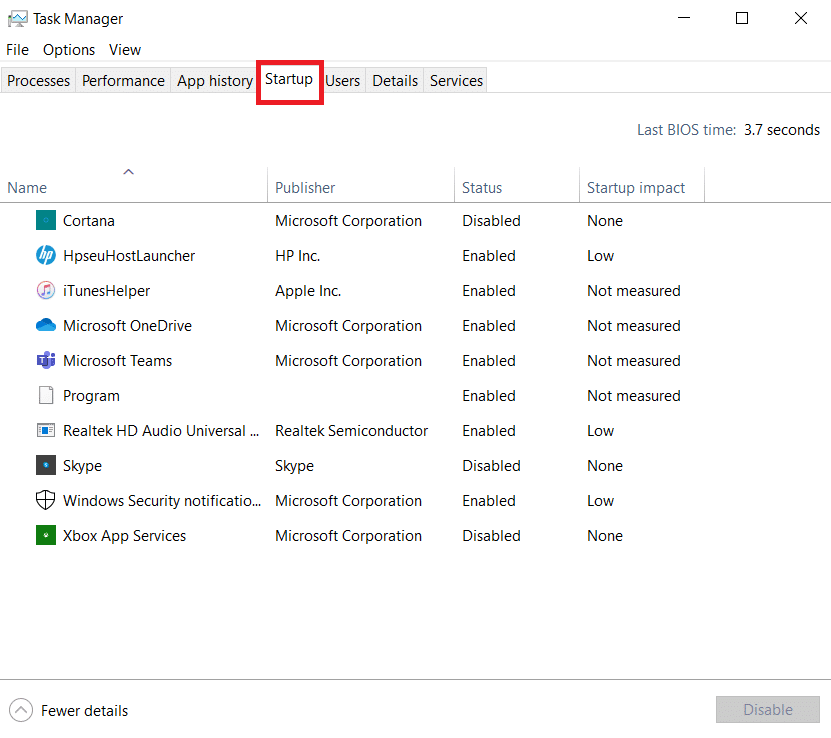Select the Skype name entry

point(82,465)
